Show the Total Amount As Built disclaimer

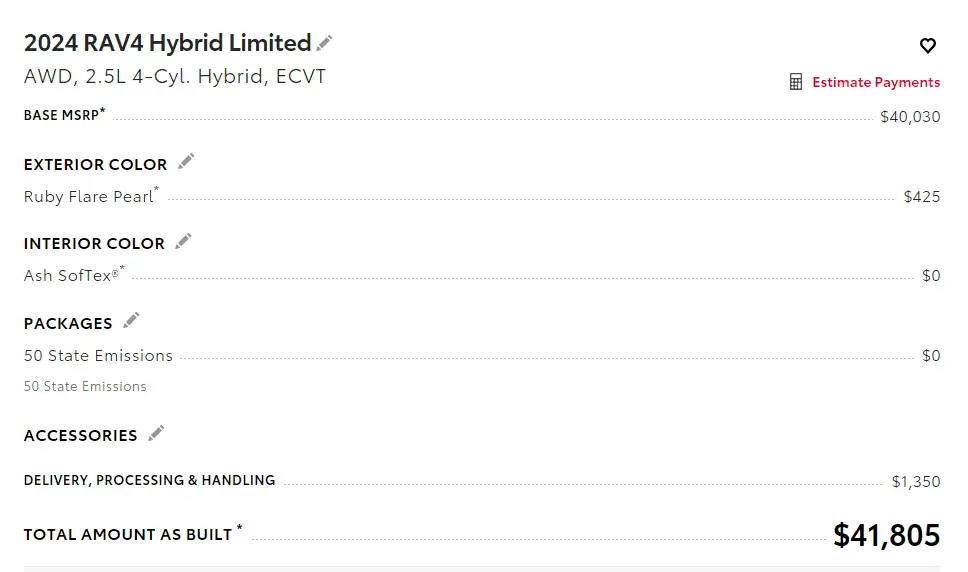pyautogui.click(x=240, y=529)
